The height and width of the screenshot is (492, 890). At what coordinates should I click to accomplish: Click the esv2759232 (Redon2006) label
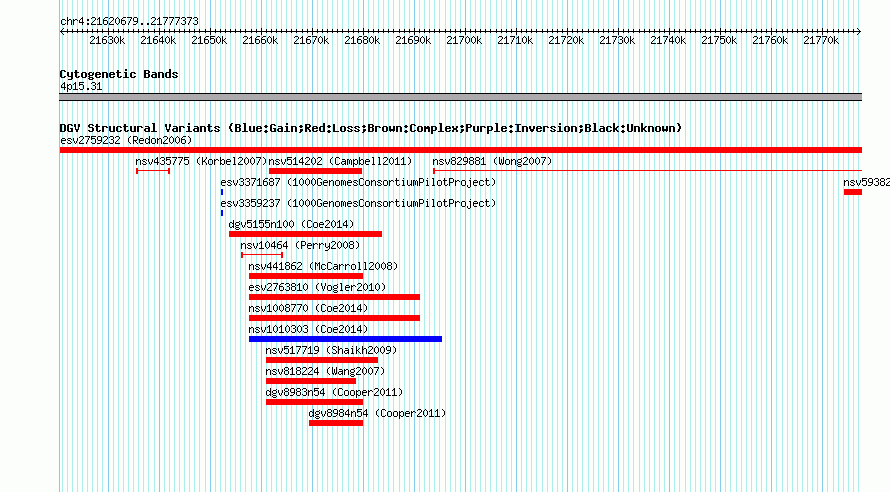click(126, 140)
